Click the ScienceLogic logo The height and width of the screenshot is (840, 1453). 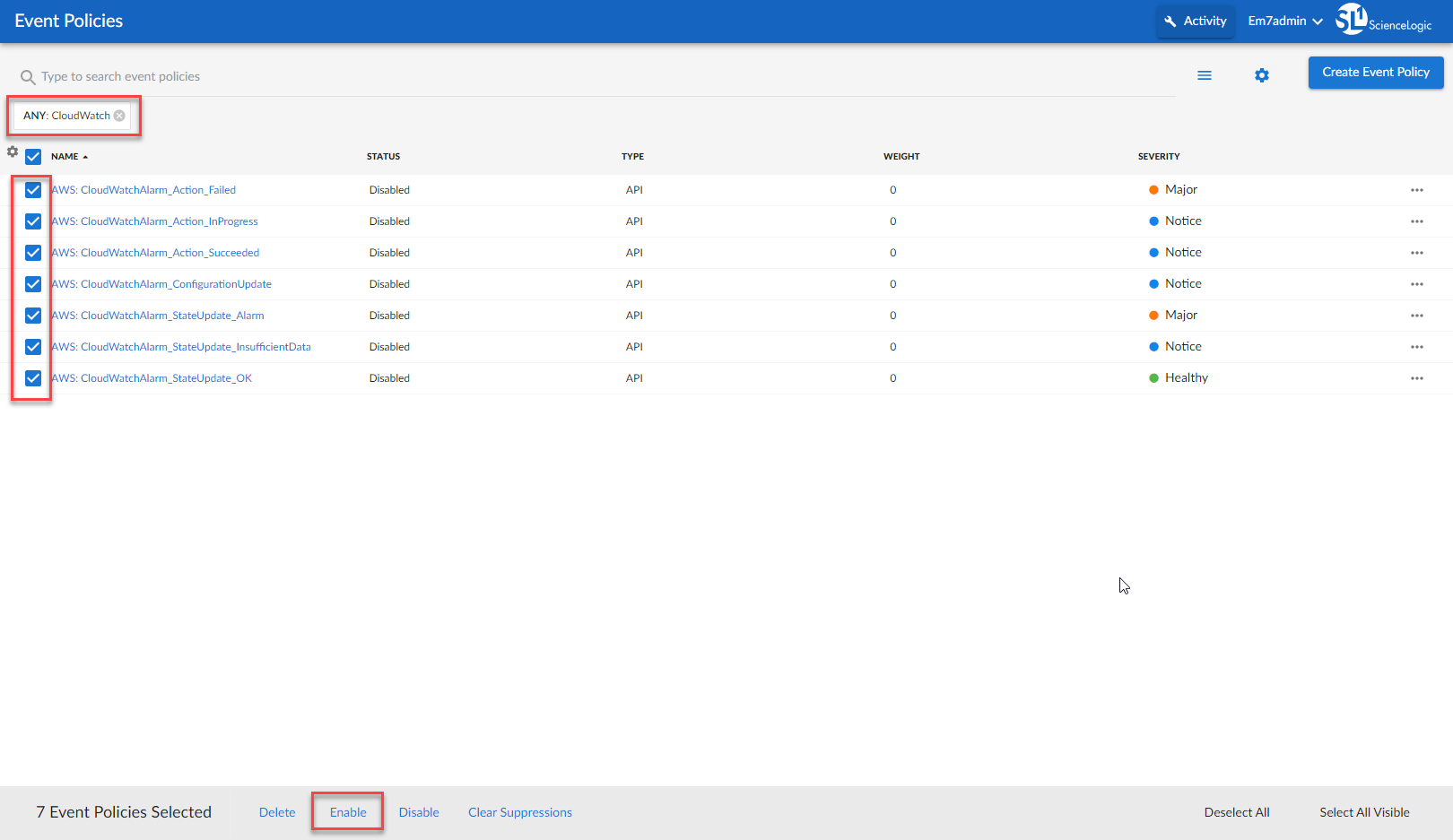coord(1383,20)
